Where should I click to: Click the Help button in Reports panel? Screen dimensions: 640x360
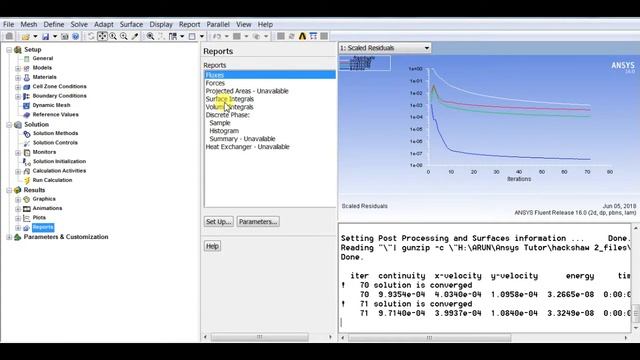point(212,246)
